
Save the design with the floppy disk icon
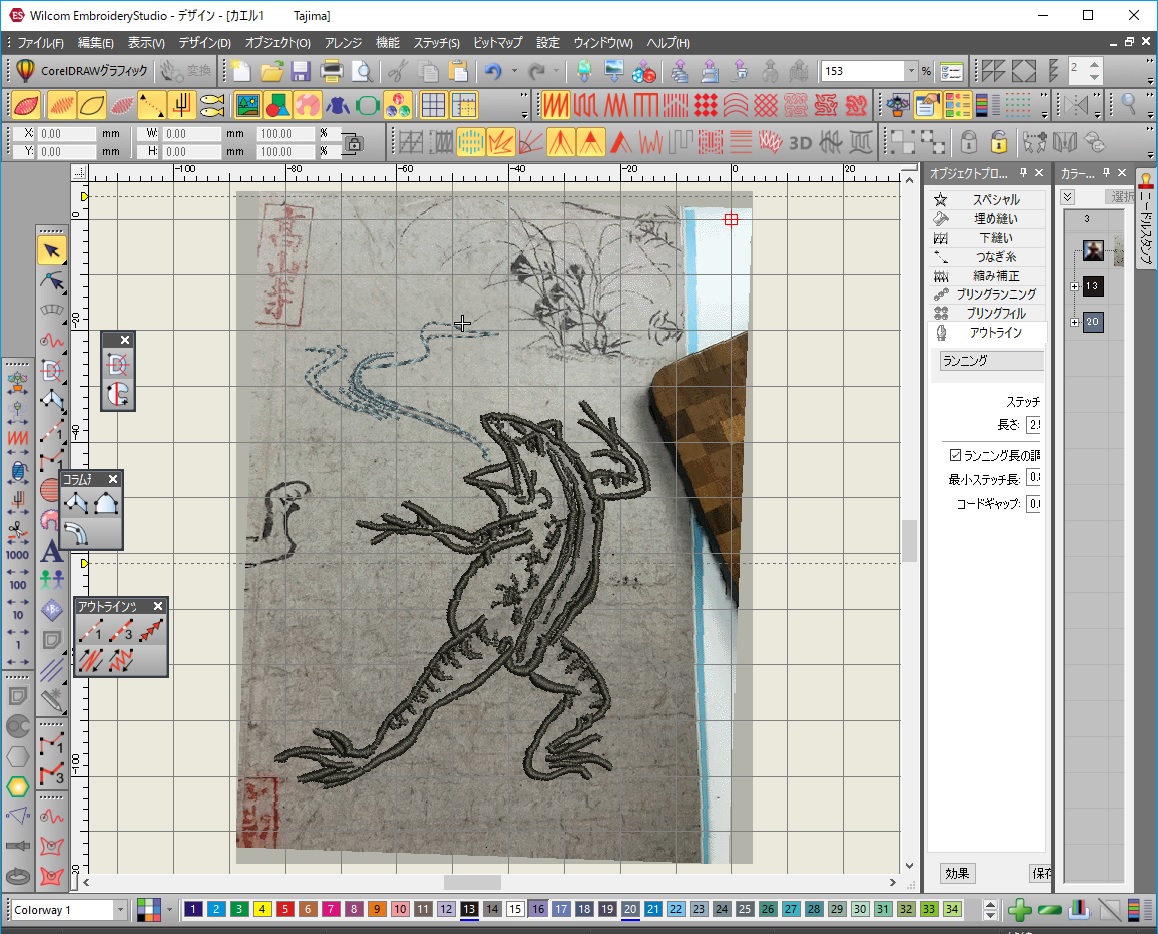click(301, 71)
